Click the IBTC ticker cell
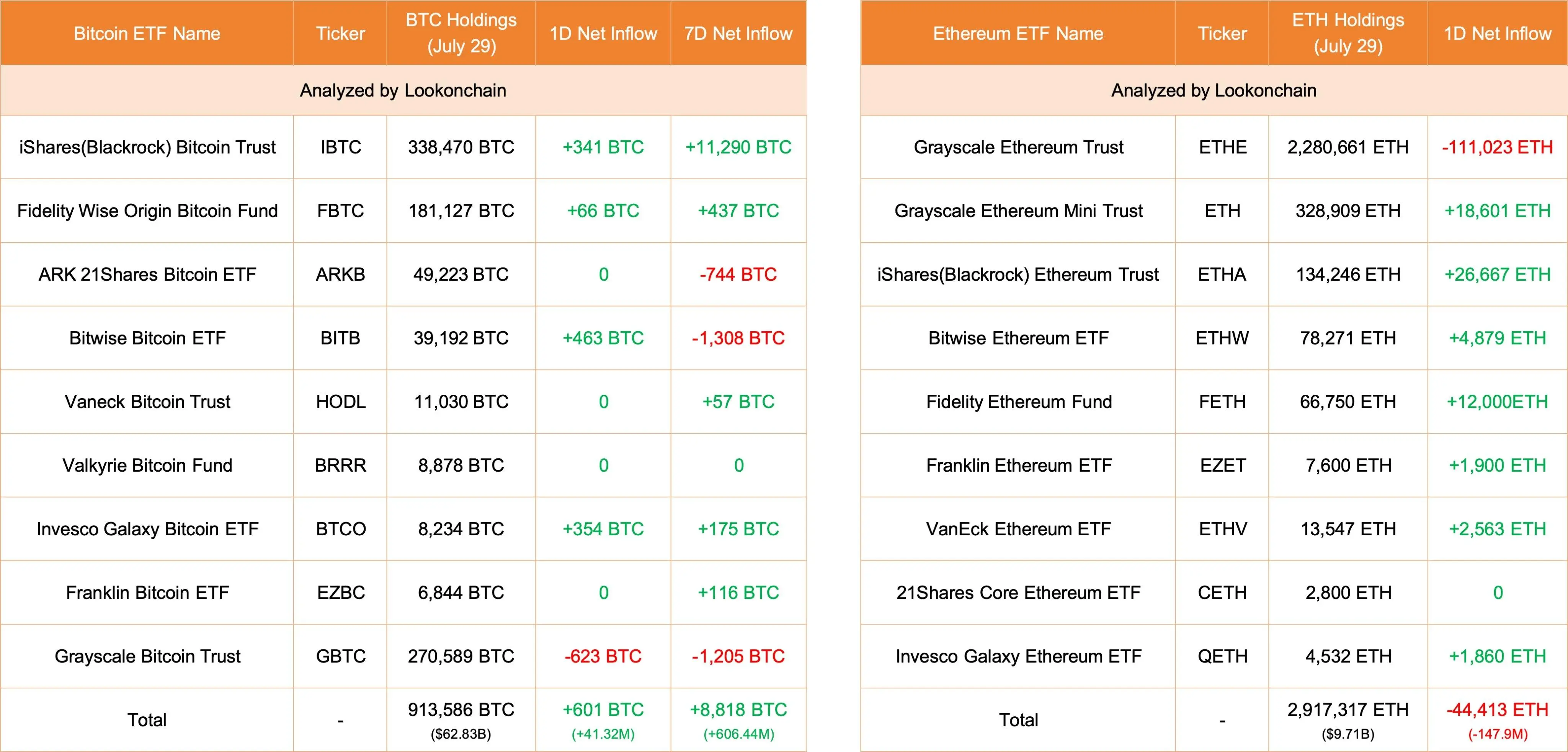The image size is (1568, 752). point(340,147)
